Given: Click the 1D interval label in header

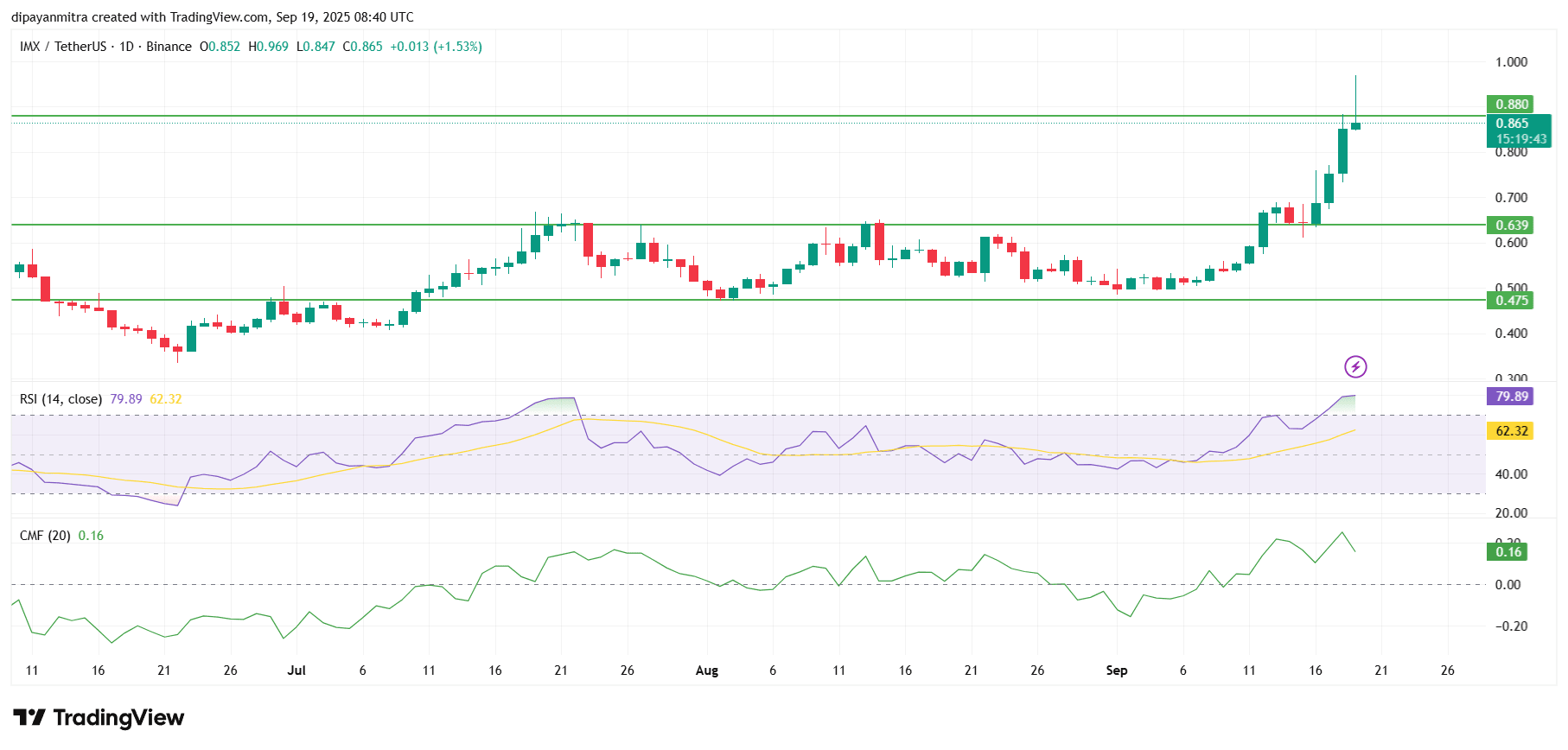Looking at the screenshot, I should coord(126,47).
